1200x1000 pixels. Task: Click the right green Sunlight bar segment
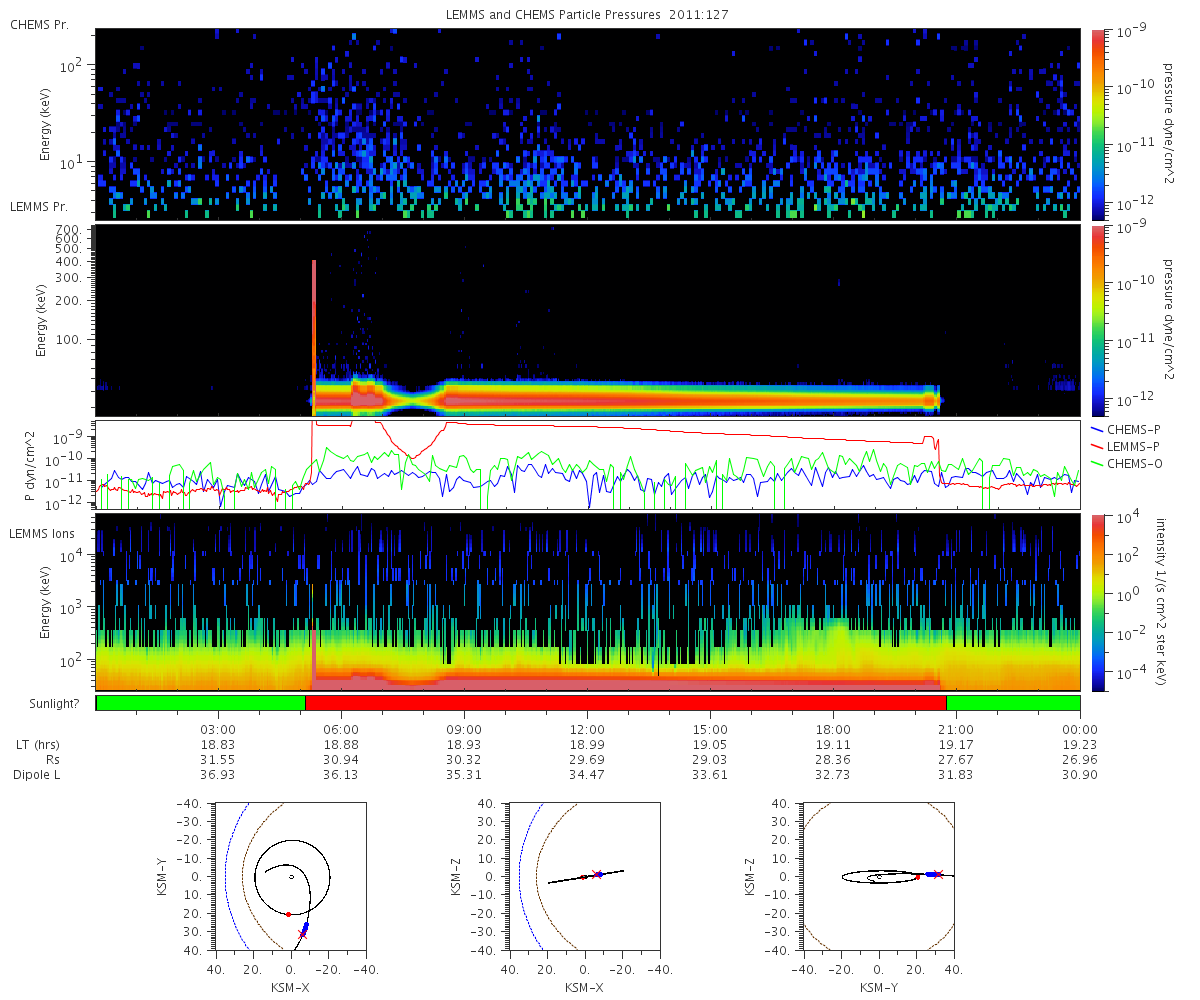tap(1013, 703)
